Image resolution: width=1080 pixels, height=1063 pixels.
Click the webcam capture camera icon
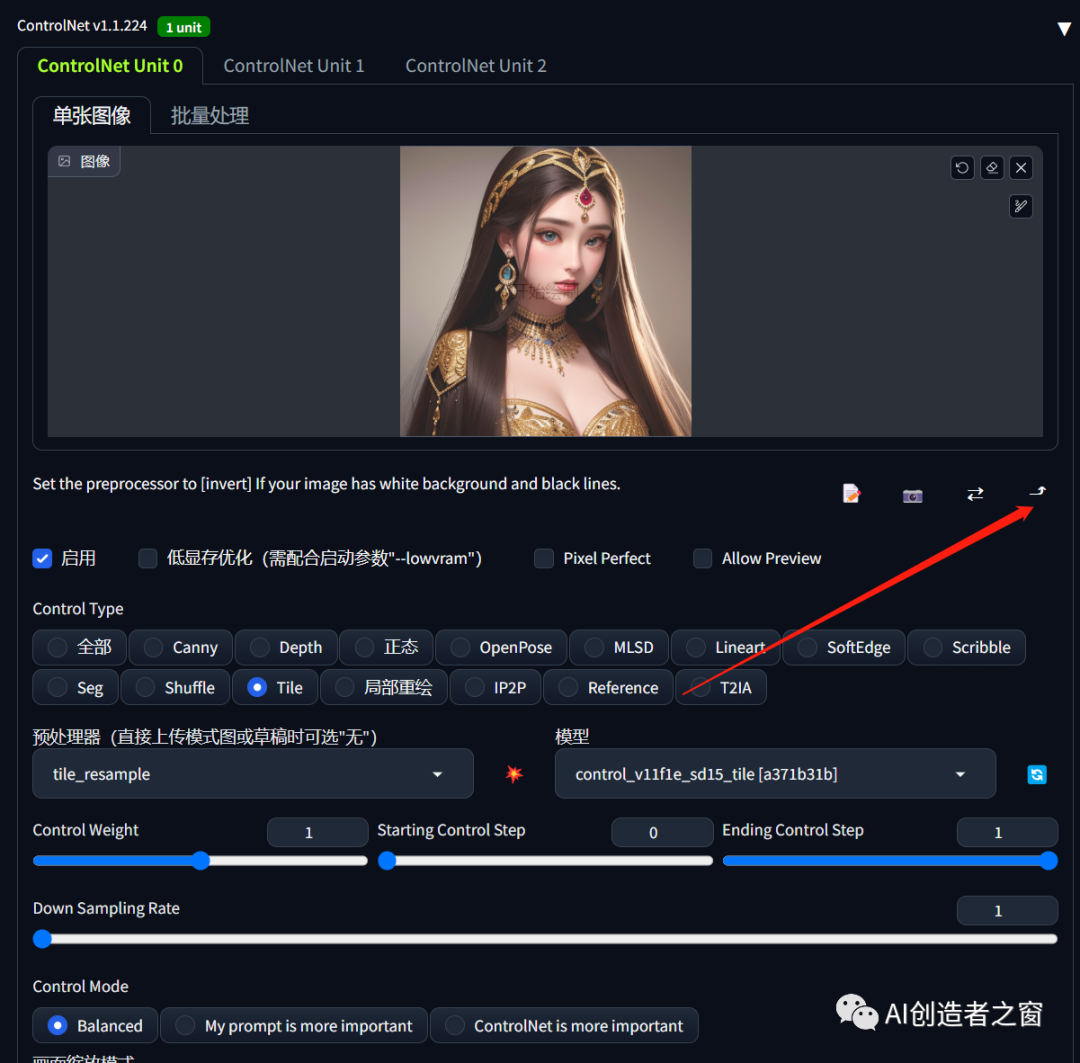click(x=912, y=494)
